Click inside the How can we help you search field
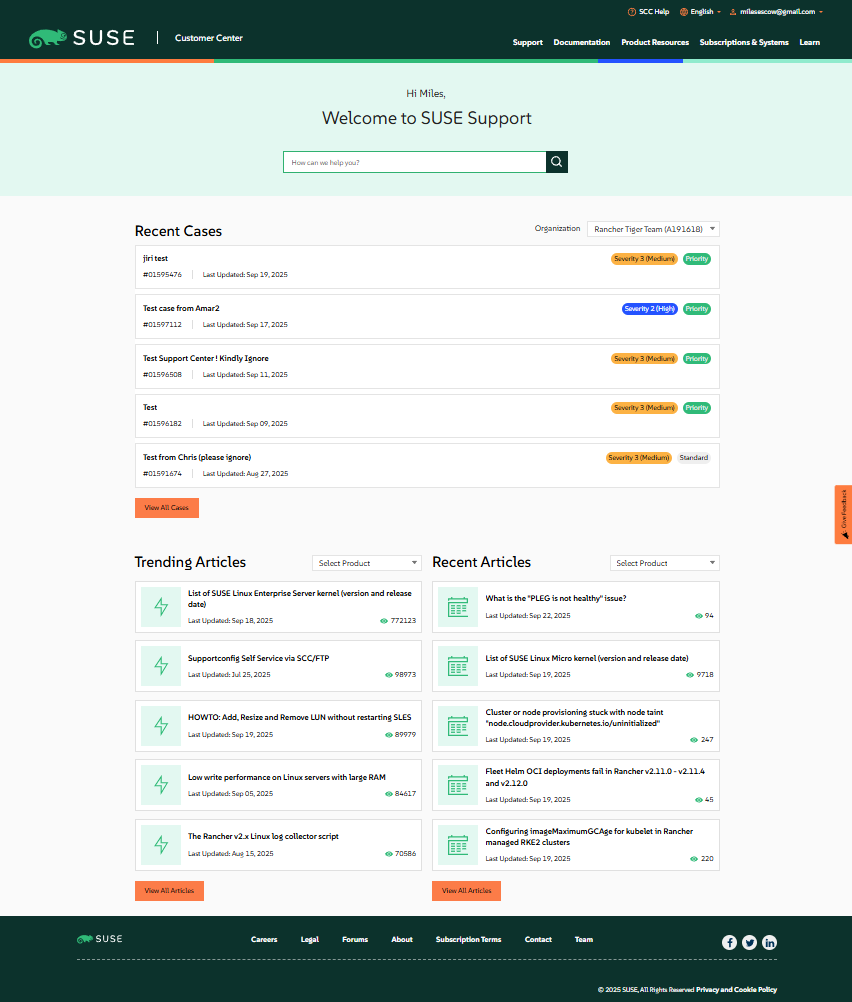This screenshot has height=1002, width=852. [x=414, y=161]
